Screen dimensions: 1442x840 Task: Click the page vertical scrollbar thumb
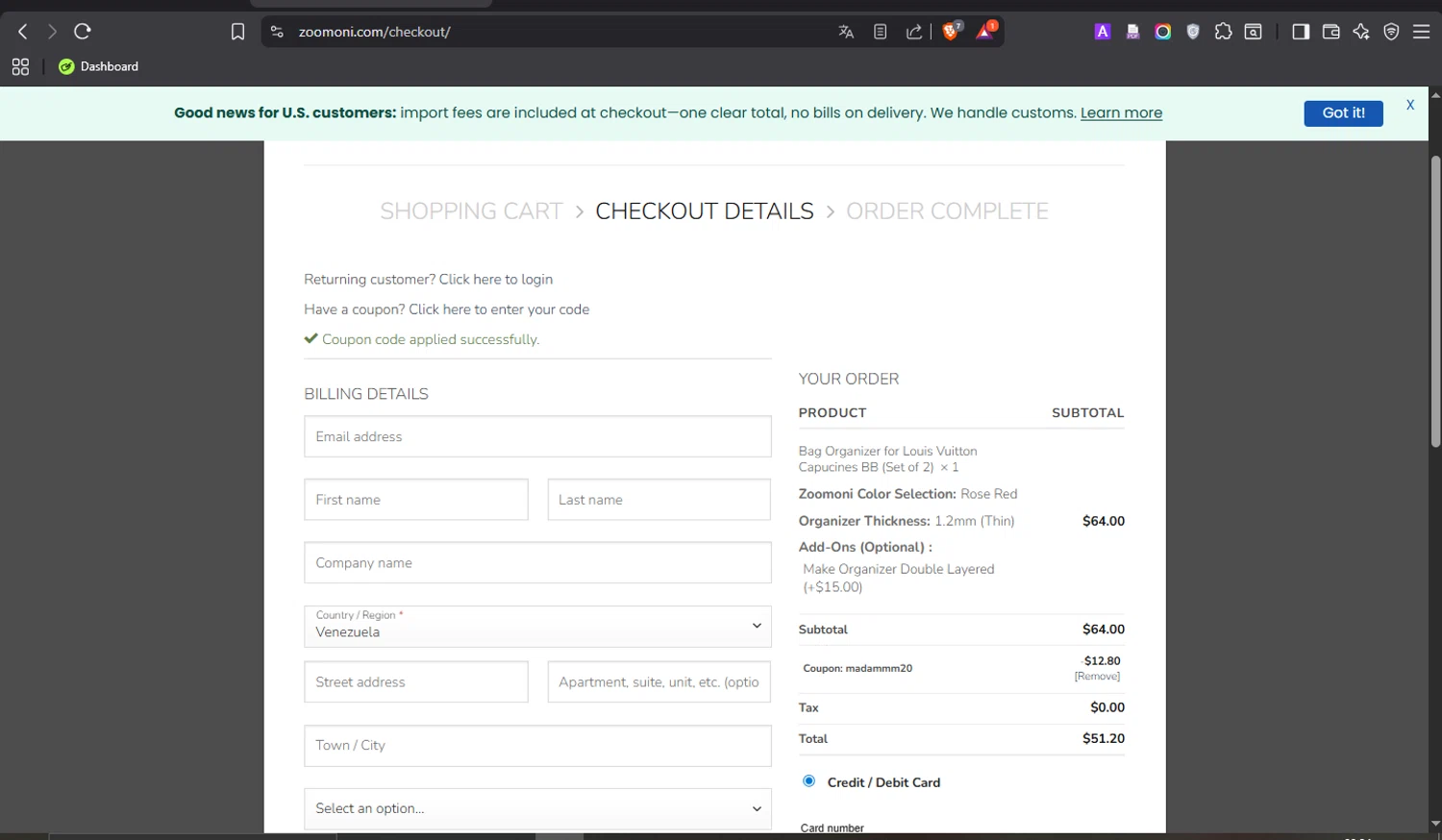click(1435, 302)
